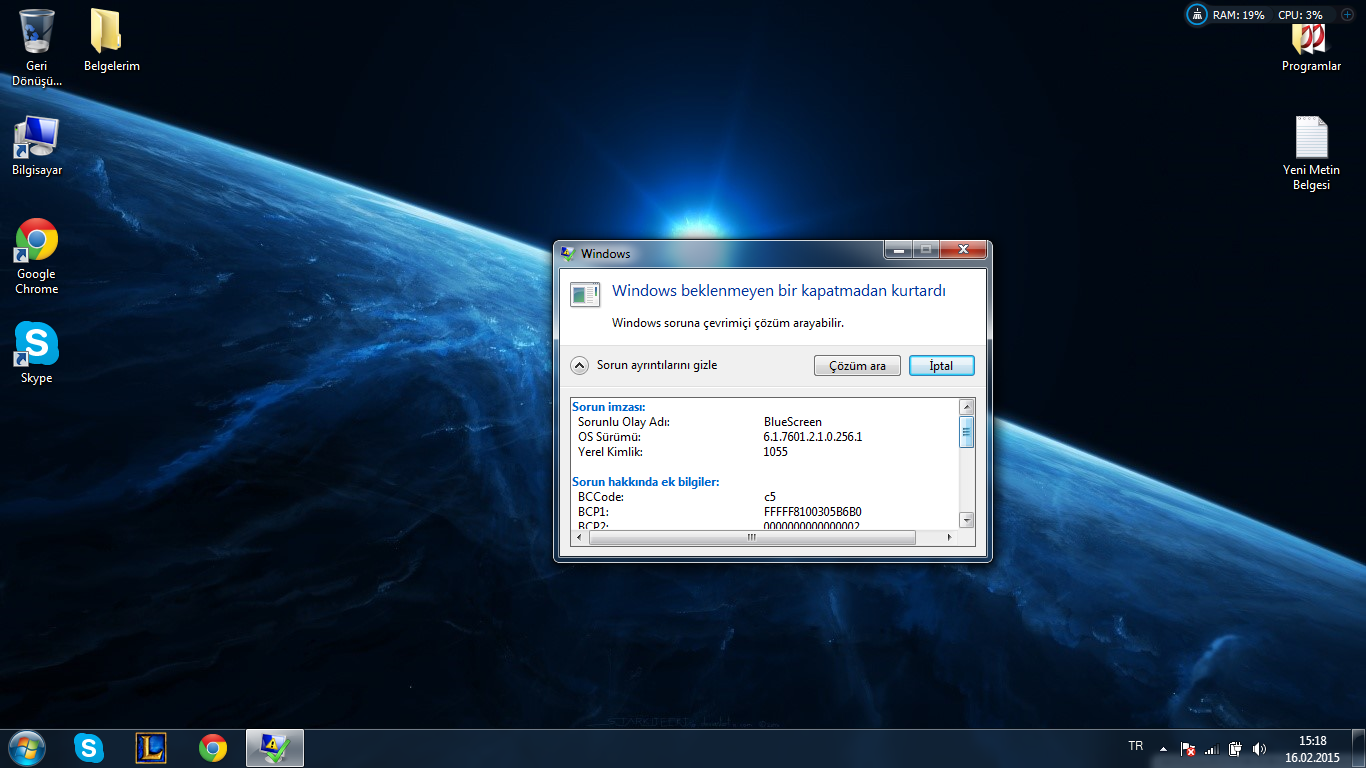Click the dialog's Windows title bar icon
The height and width of the screenshot is (768, 1366).
point(569,253)
